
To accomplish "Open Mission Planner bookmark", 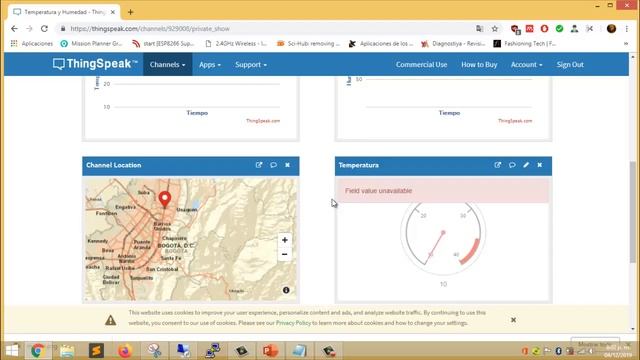I will 91,43.
